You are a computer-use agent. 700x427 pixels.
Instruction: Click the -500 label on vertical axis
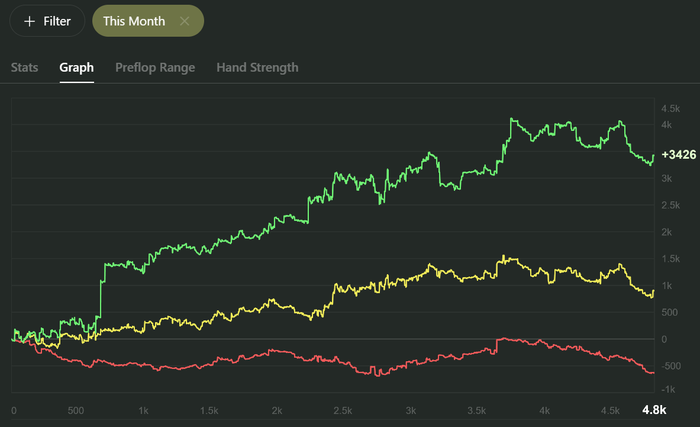[x=670, y=365]
